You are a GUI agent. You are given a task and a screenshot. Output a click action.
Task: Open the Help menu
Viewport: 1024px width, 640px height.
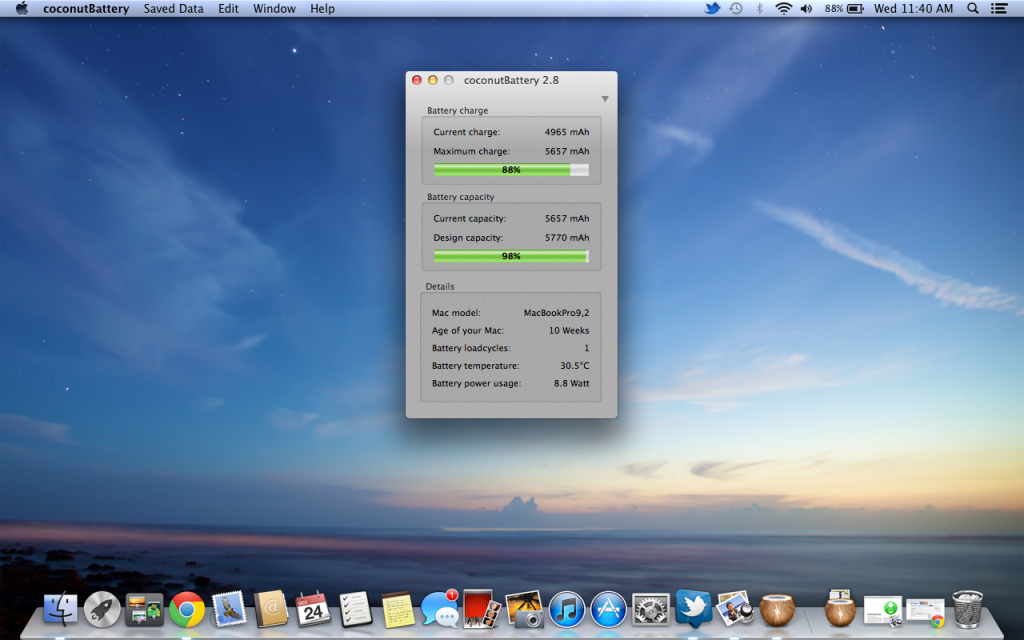click(x=322, y=8)
